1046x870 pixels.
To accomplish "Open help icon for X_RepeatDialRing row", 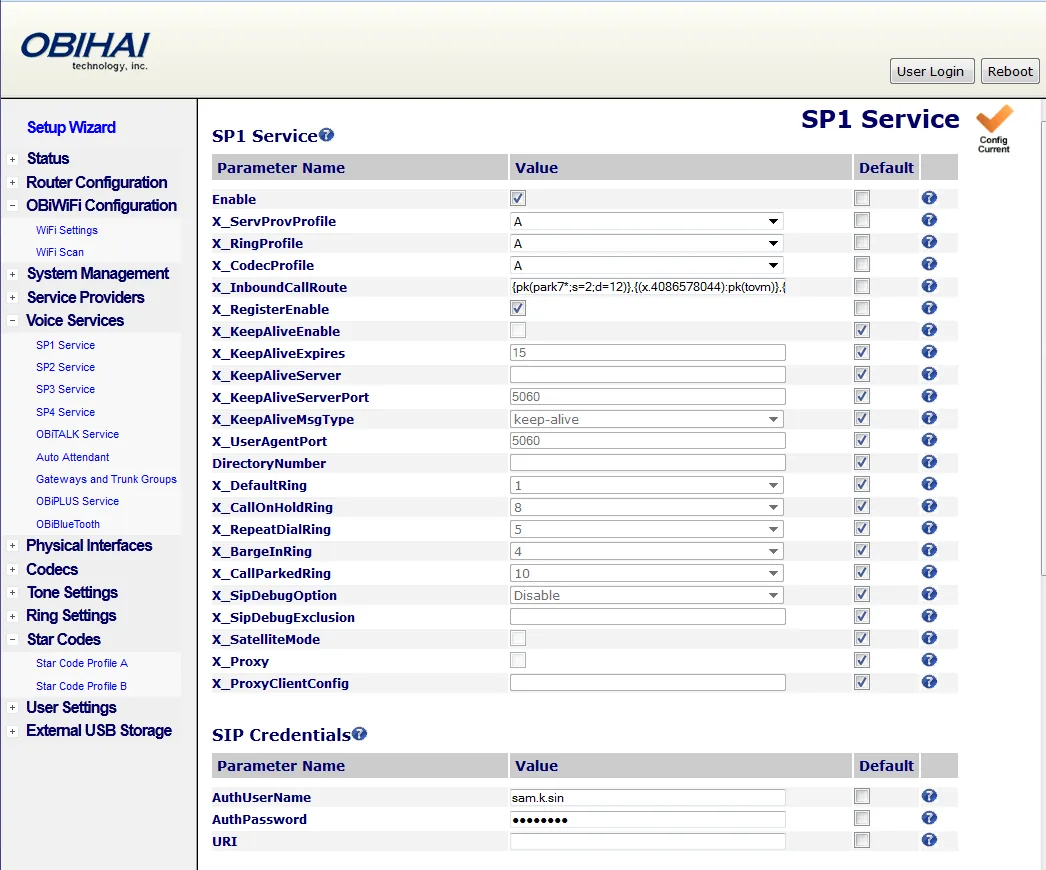I will coord(929,528).
